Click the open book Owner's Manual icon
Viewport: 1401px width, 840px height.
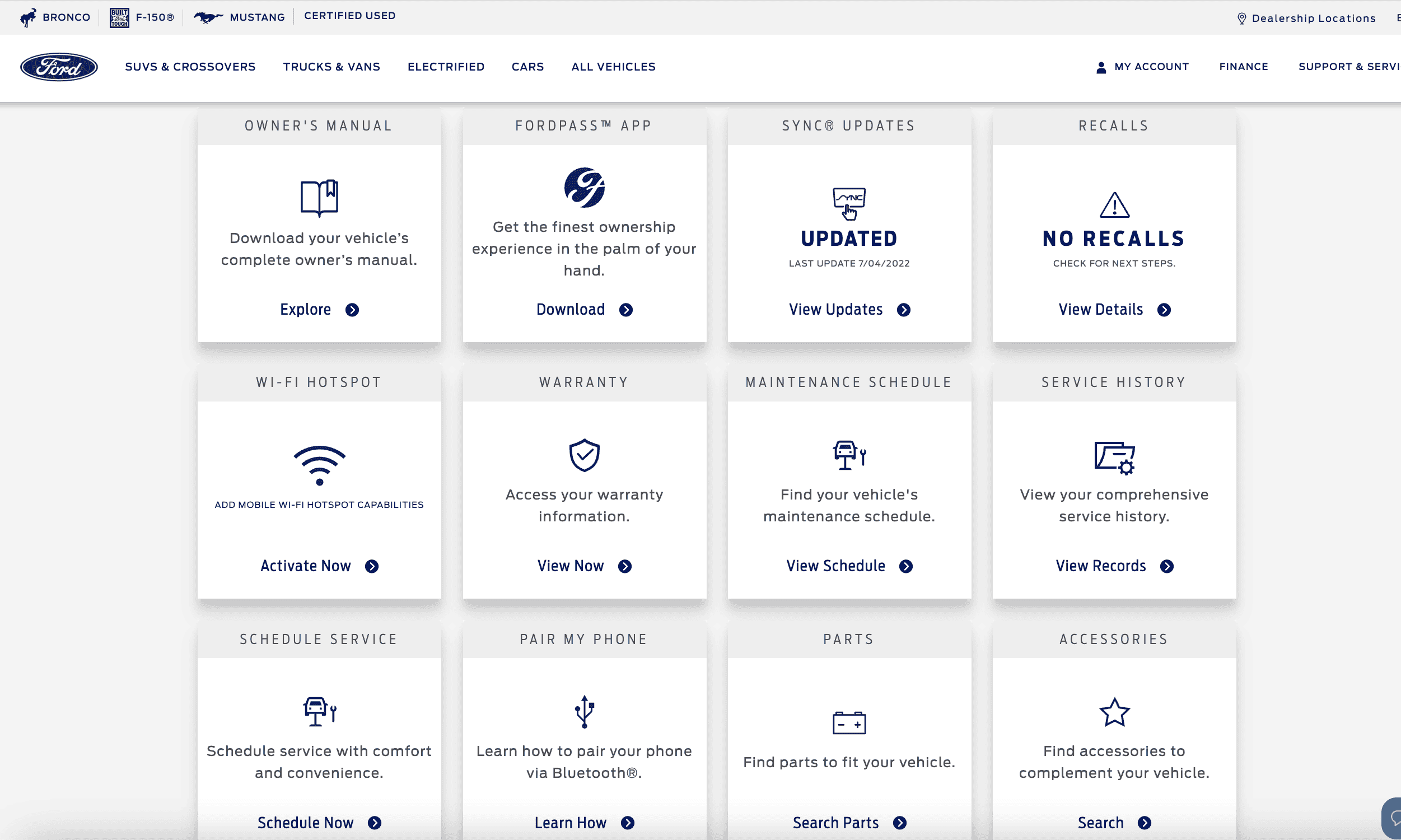319,198
